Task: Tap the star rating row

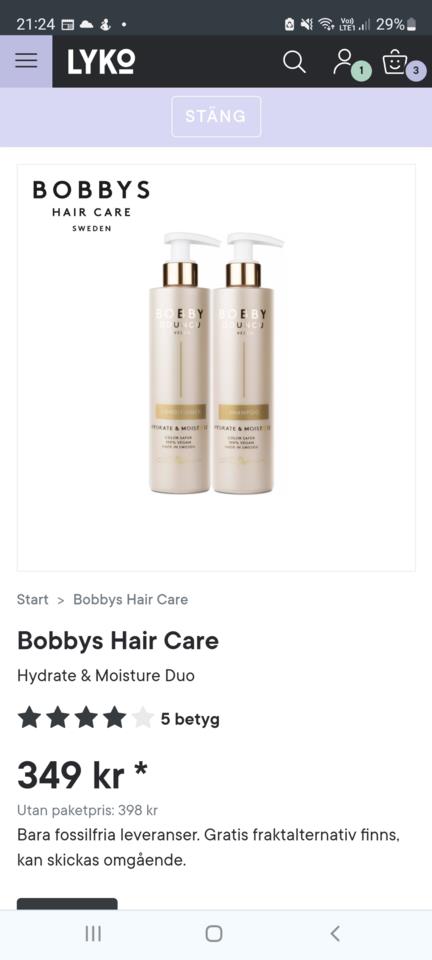Action: pyautogui.click(x=86, y=718)
